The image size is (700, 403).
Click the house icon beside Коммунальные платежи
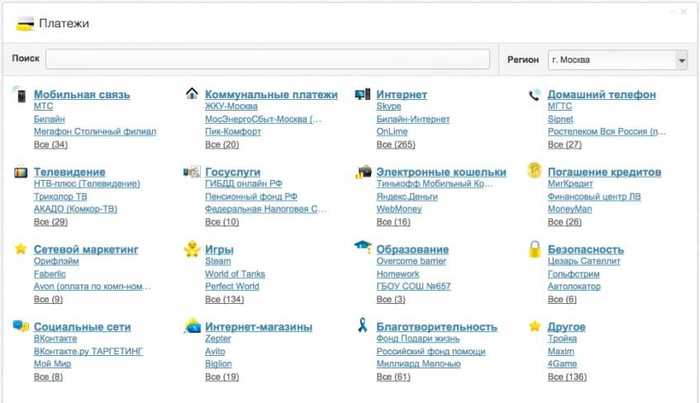pos(192,93)
